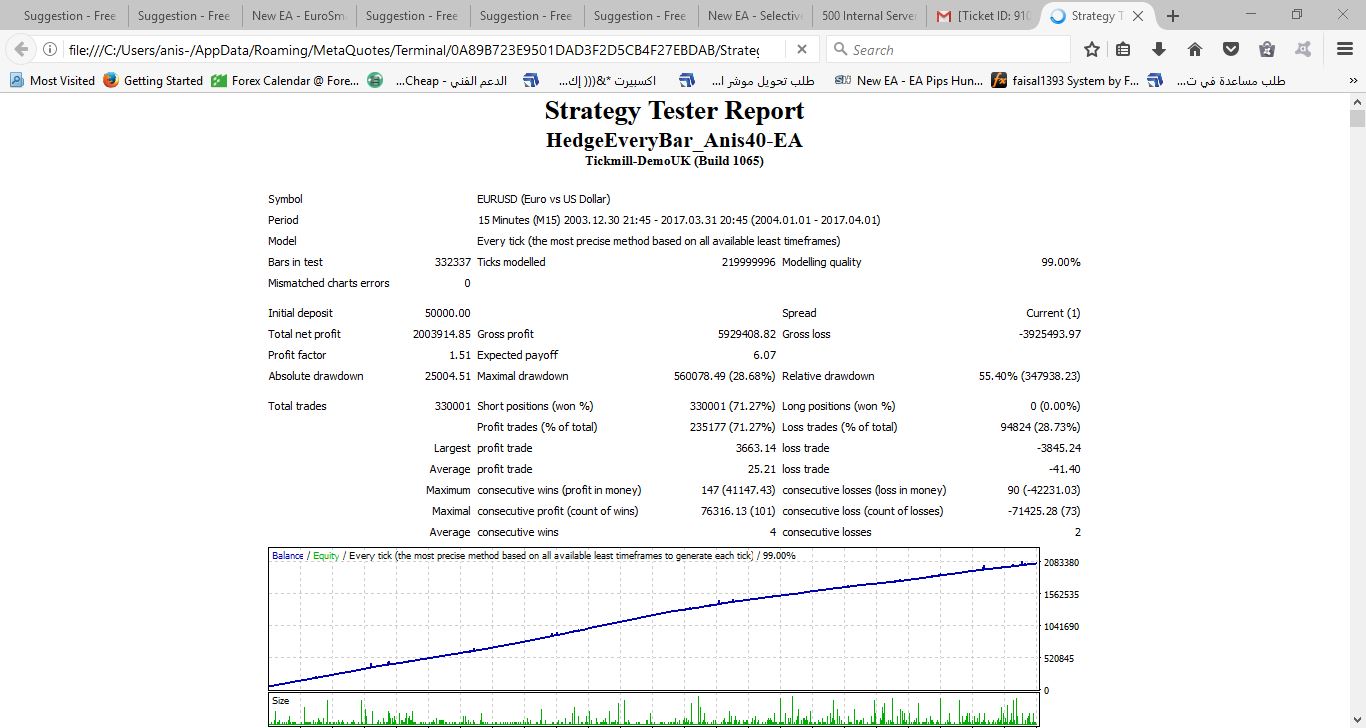
Task: Open Getting Started bookmark
Action: click(x=153, y=81)
